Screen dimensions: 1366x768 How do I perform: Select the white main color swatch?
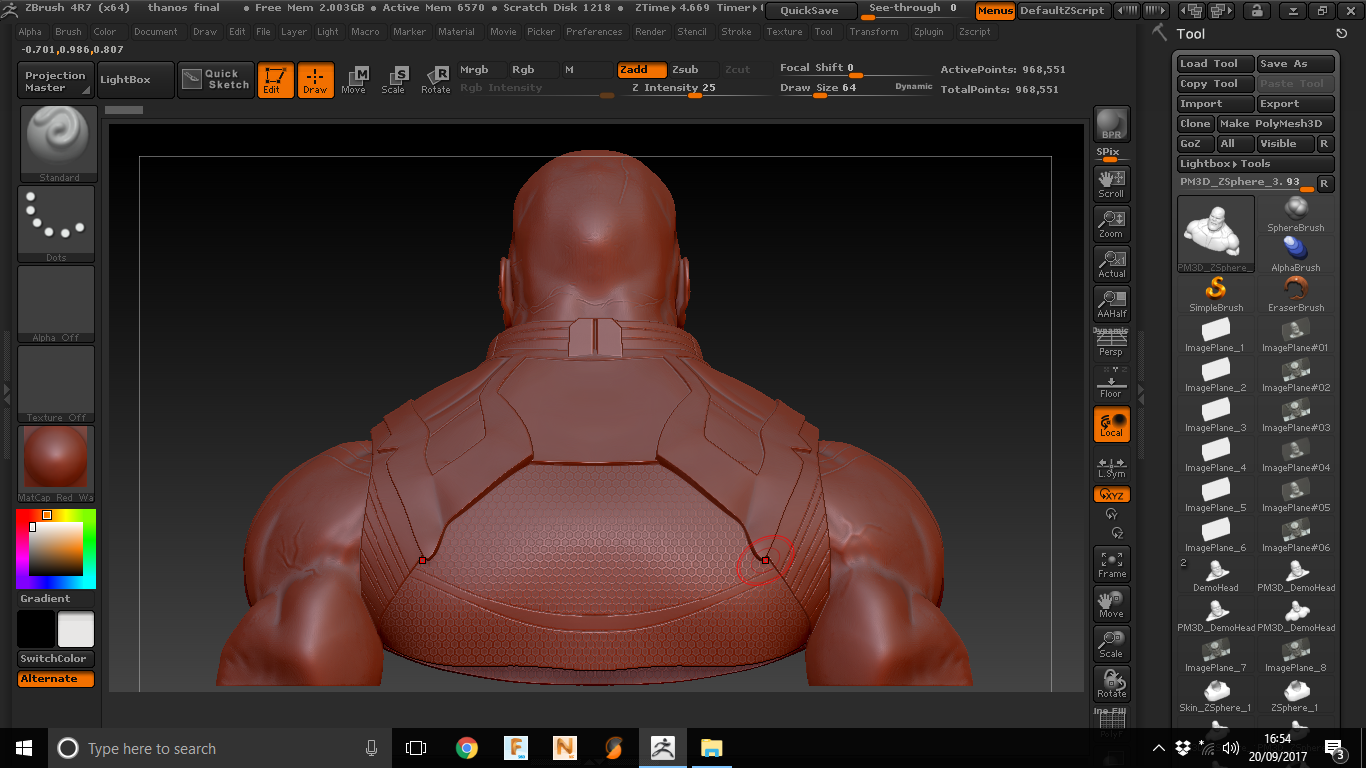76,630
